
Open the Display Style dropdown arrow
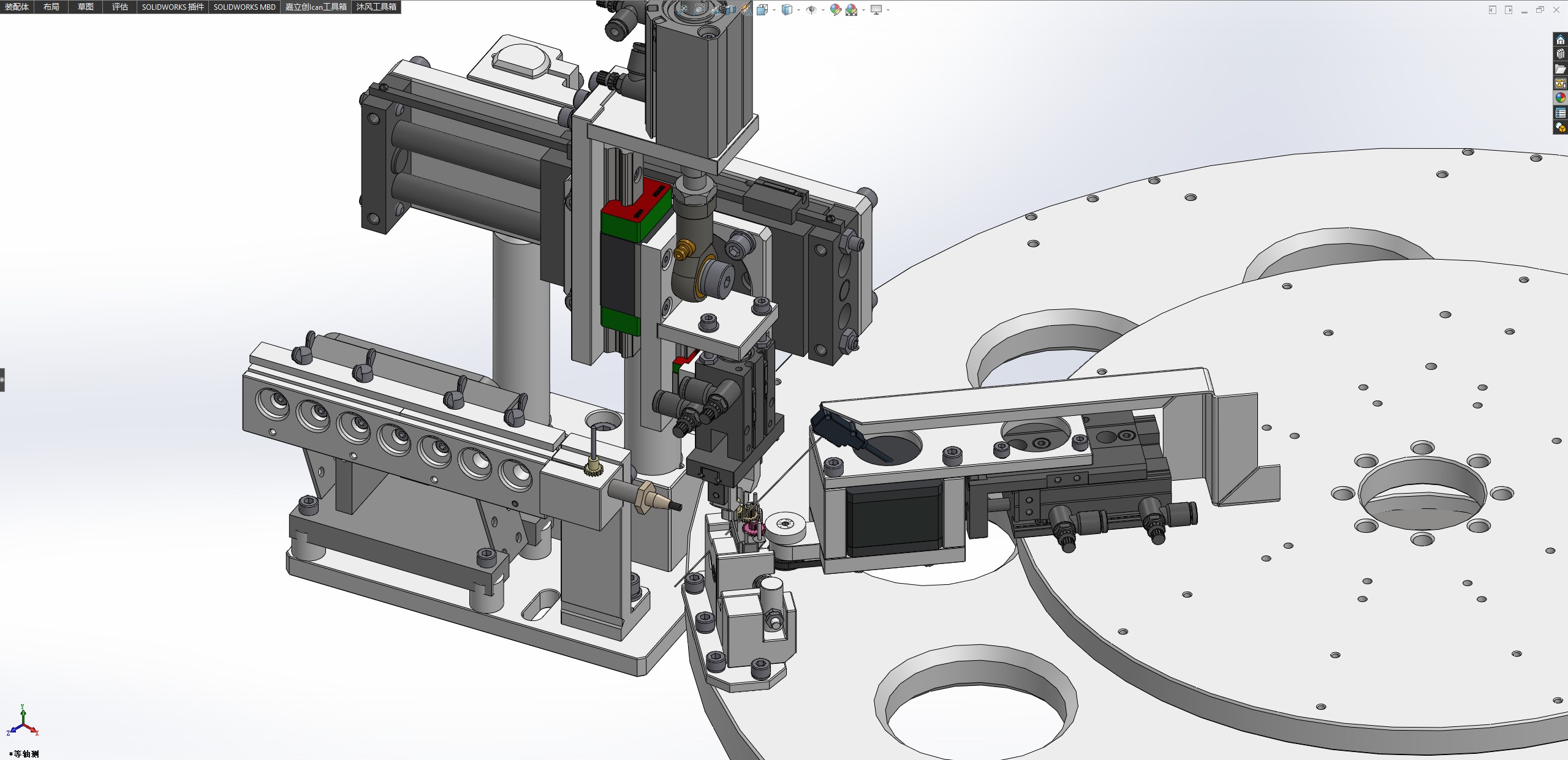tap(798, 10)
